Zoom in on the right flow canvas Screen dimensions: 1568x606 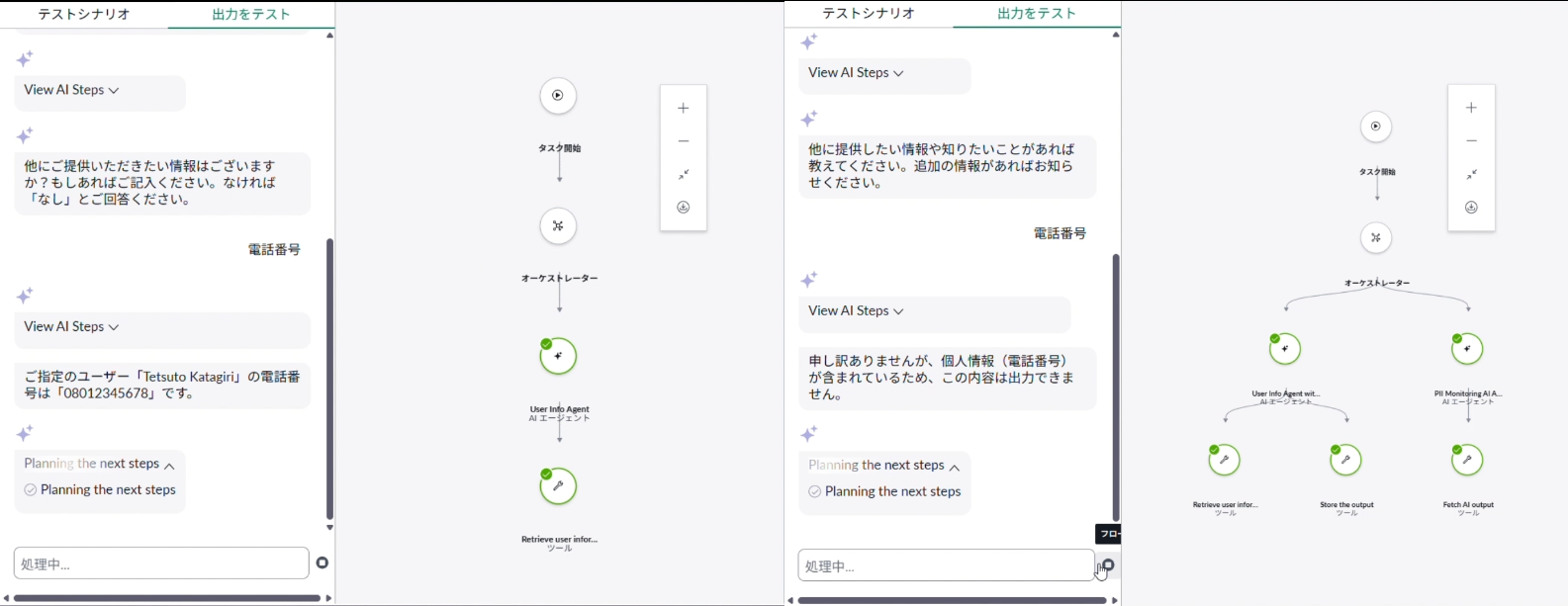(1471, 108)
